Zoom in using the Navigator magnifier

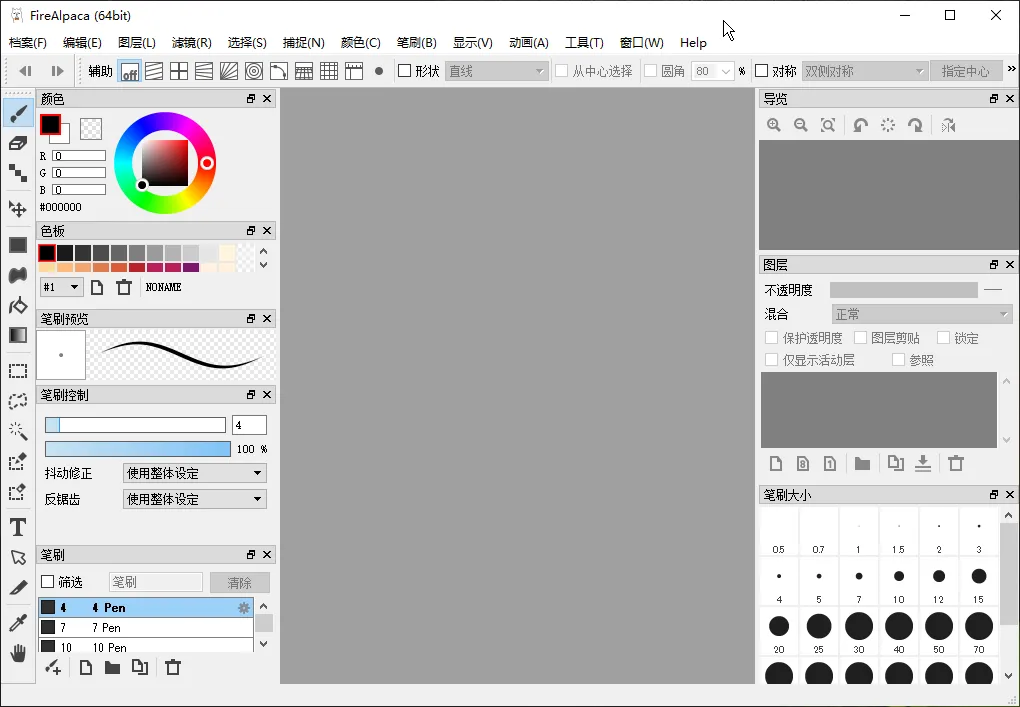pyautogui.click(x=773, y=125)
